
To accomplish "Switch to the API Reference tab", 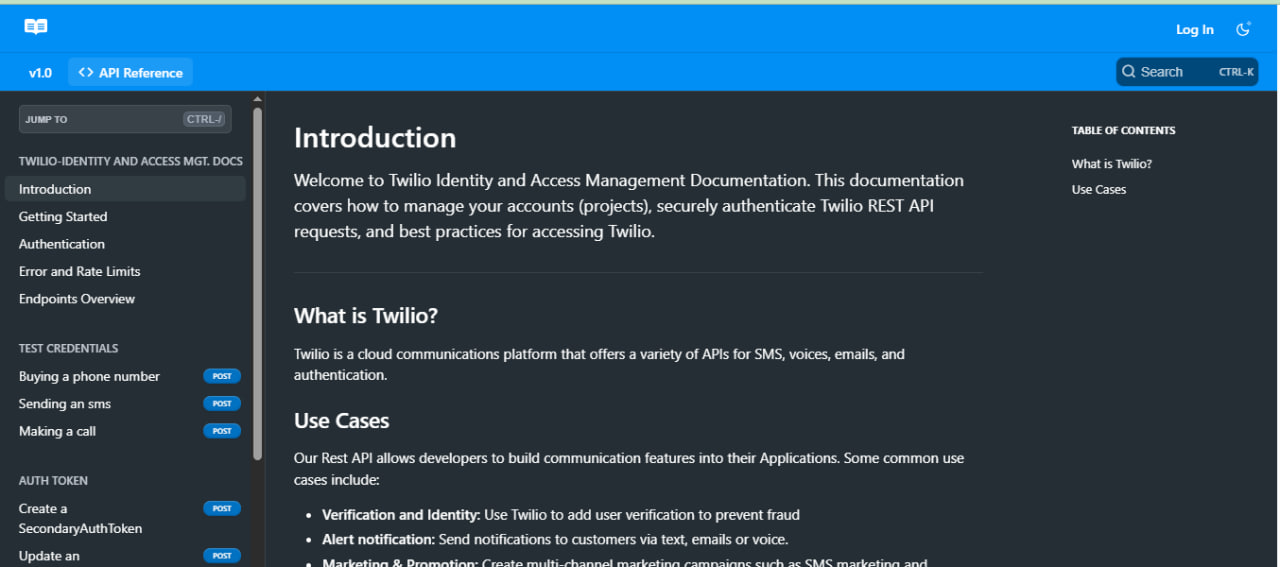I will [130, 72].
